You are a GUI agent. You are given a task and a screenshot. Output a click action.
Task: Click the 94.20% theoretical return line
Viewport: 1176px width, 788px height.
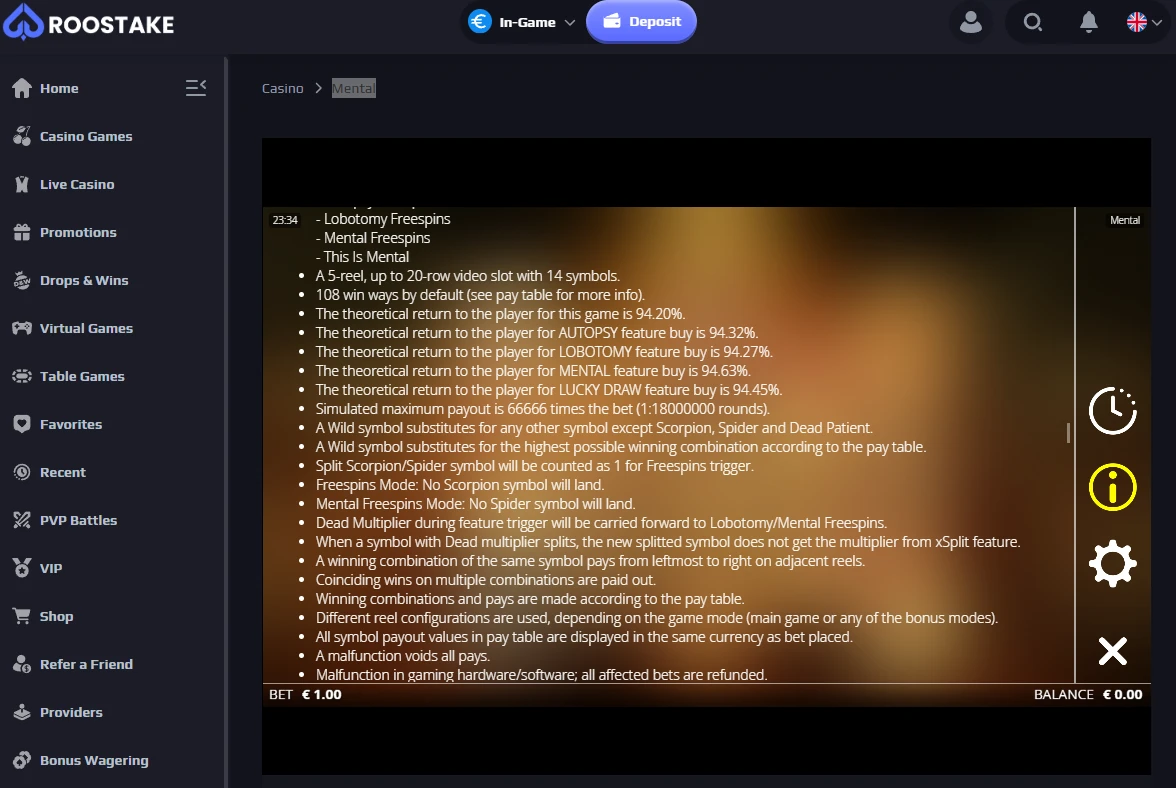(500, 314)
